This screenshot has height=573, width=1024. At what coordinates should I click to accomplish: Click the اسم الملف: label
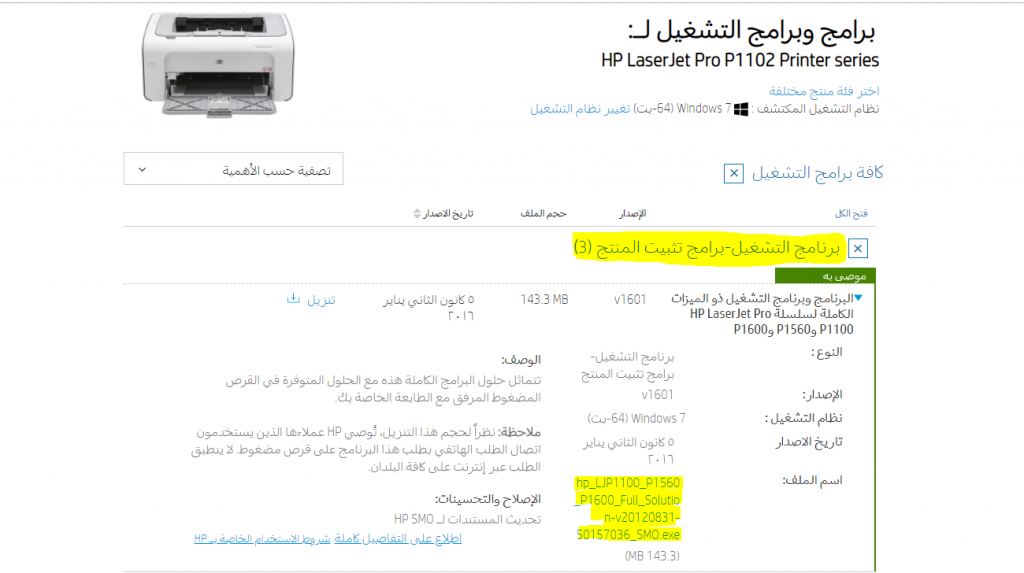pos(812,480)
